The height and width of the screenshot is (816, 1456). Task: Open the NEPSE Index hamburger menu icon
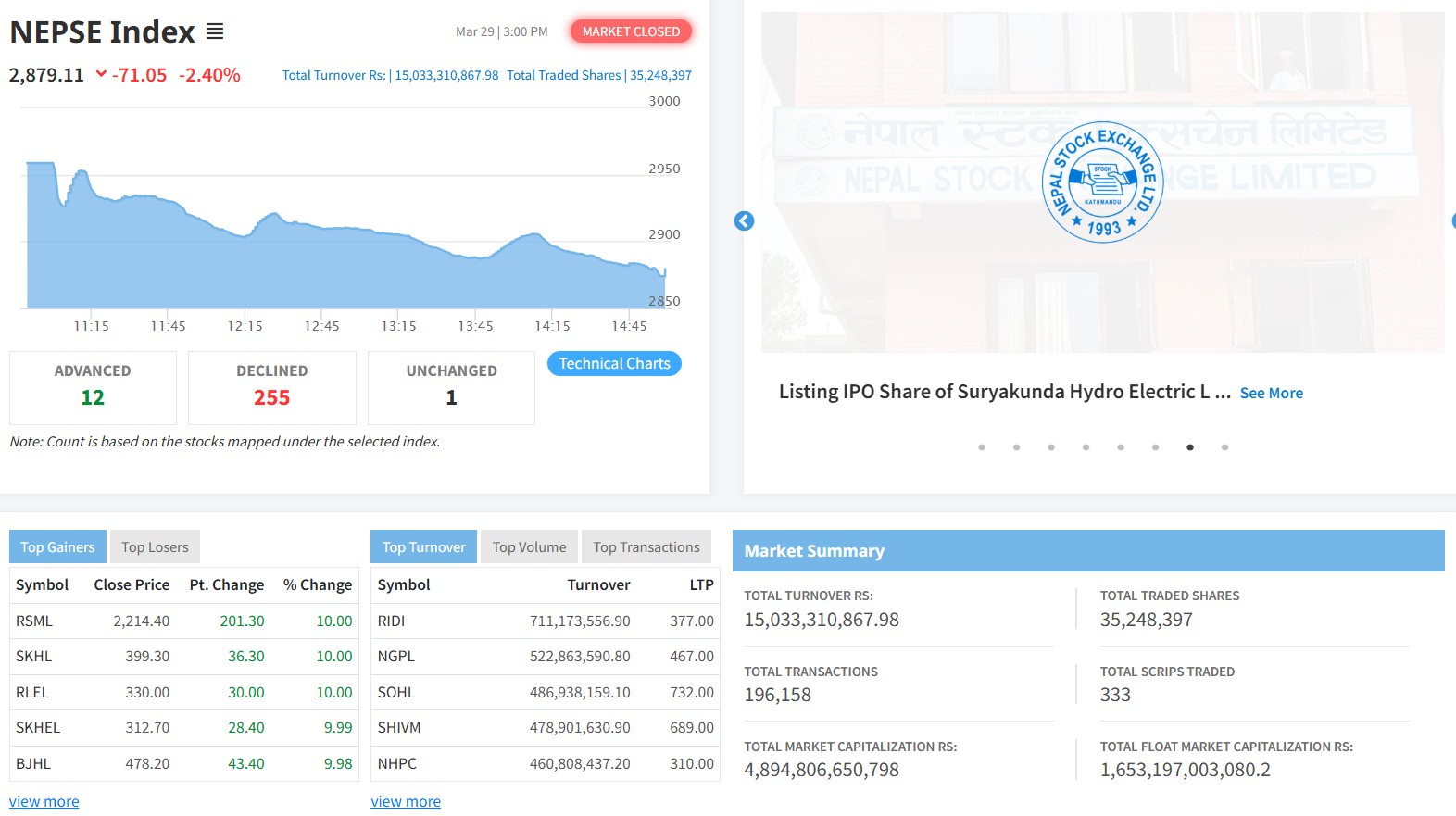(x=215, y=31)
